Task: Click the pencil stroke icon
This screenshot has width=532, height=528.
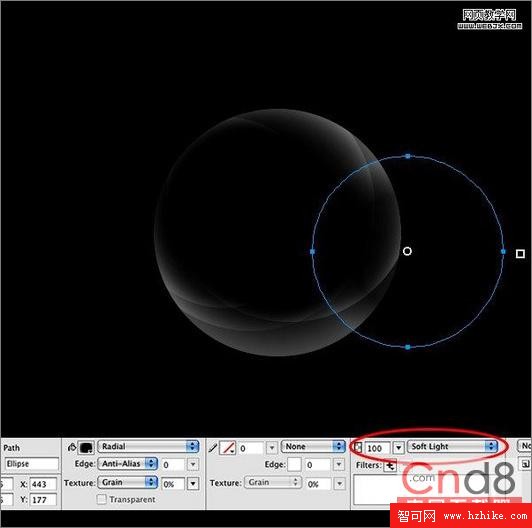Action: 213,448
